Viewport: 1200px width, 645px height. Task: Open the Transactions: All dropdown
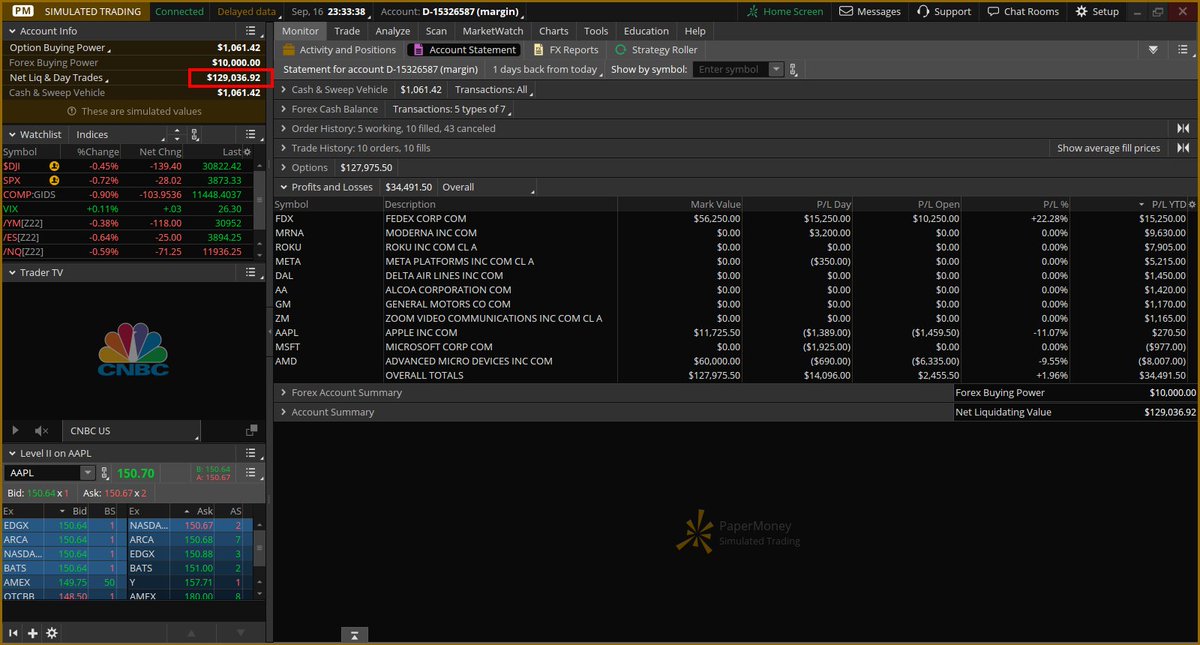pyautogui.click(x=494, y=89)
